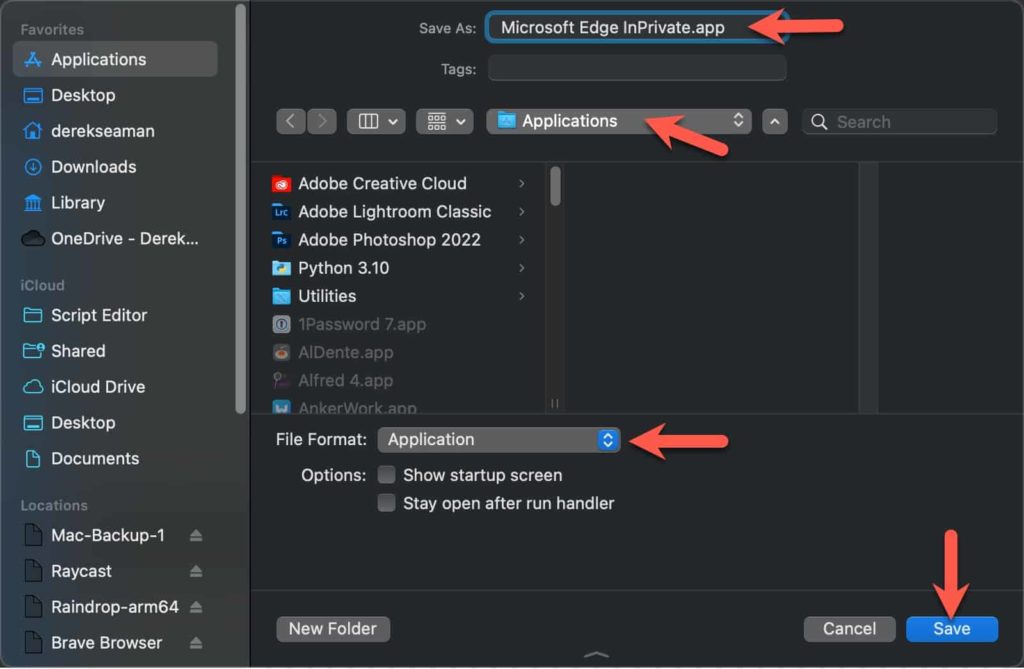Enable Show startup screen checkbox
The height and width of the screenshot is (669, 1024).
click(x=387, y=475)
